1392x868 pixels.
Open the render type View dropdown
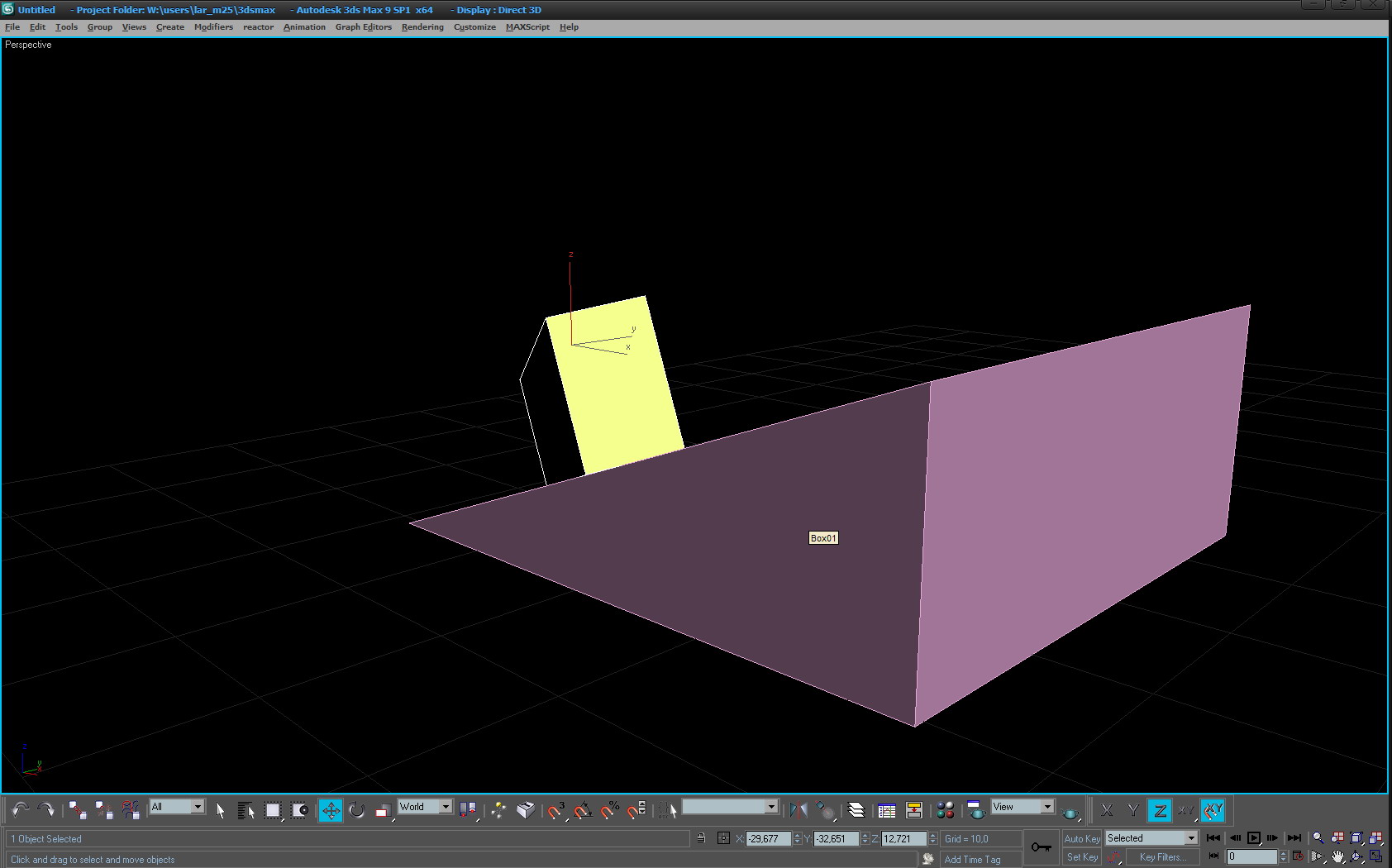[x=1023, y=807]
